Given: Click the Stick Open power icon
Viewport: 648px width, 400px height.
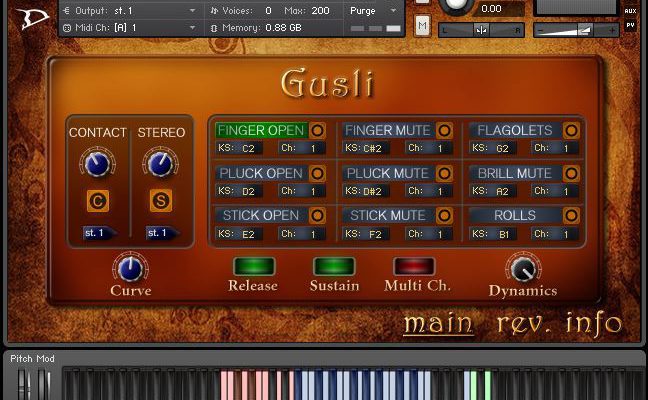Looking at the screenshot, I should click(317, 215).
